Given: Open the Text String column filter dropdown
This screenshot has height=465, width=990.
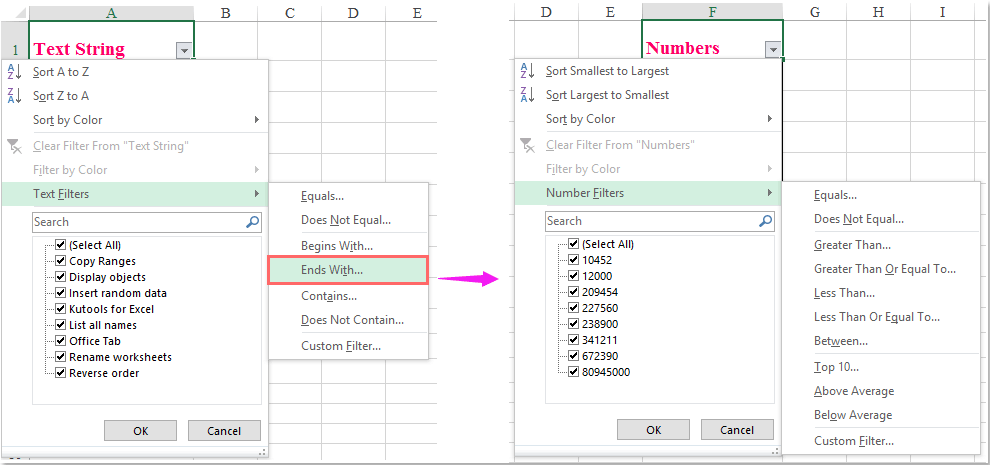Looking at the screenshot, I should (x=182, y=50).
